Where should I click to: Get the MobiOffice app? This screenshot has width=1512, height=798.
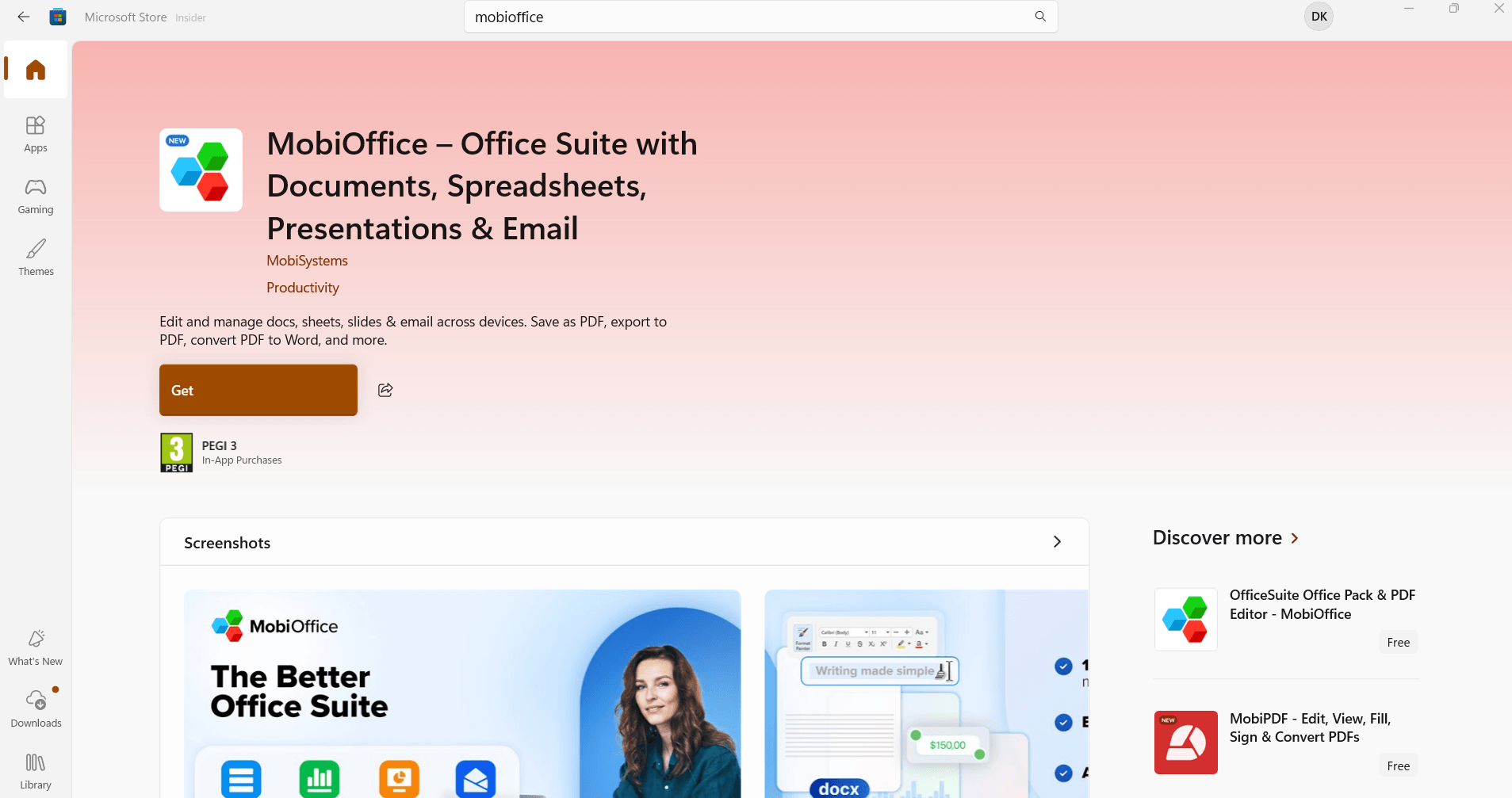coord(258,390)
